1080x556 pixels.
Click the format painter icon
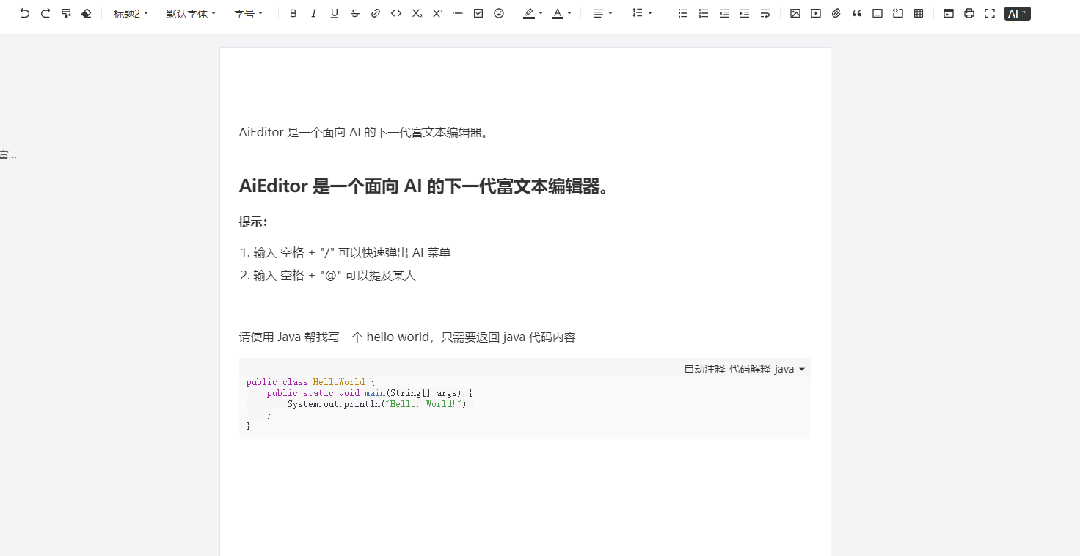click(x=66, y=14)
